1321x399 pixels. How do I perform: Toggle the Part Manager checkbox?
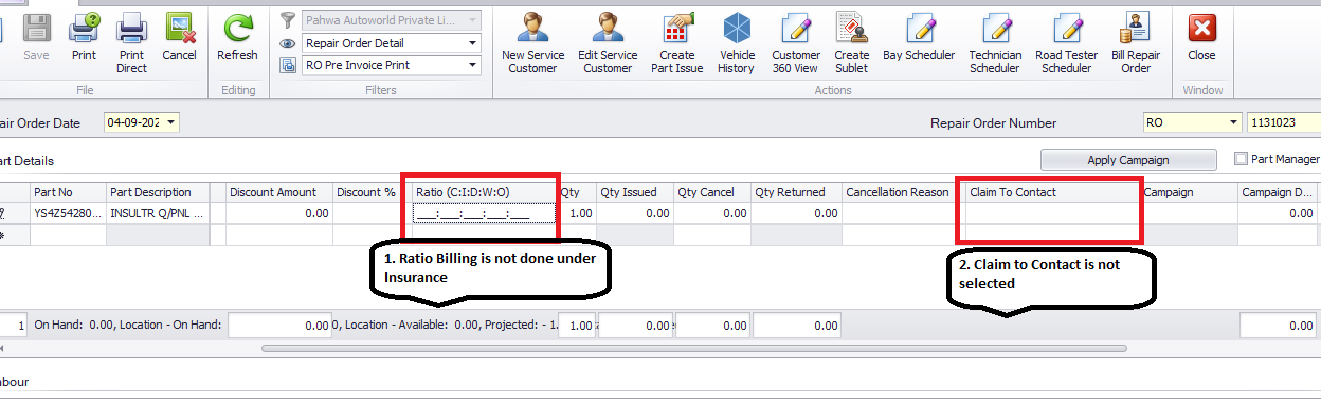point(1241,159)
